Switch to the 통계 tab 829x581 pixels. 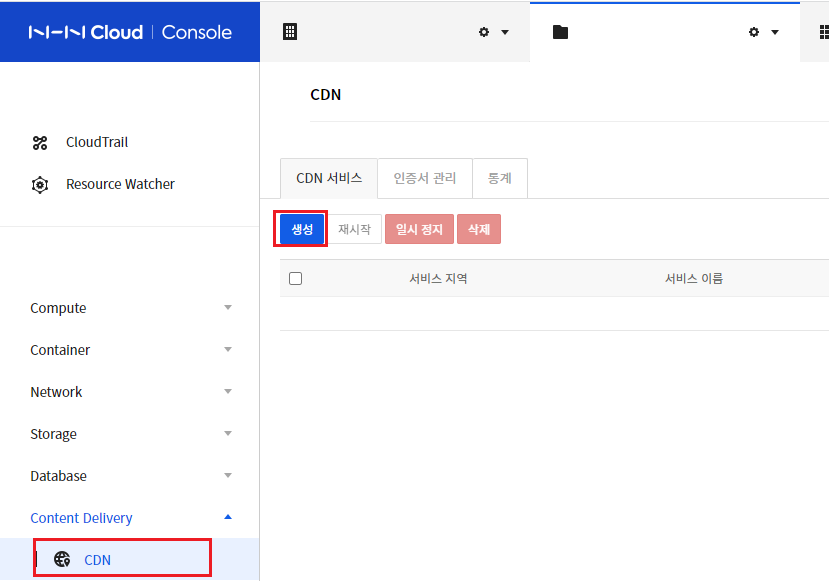coord(500,178)
